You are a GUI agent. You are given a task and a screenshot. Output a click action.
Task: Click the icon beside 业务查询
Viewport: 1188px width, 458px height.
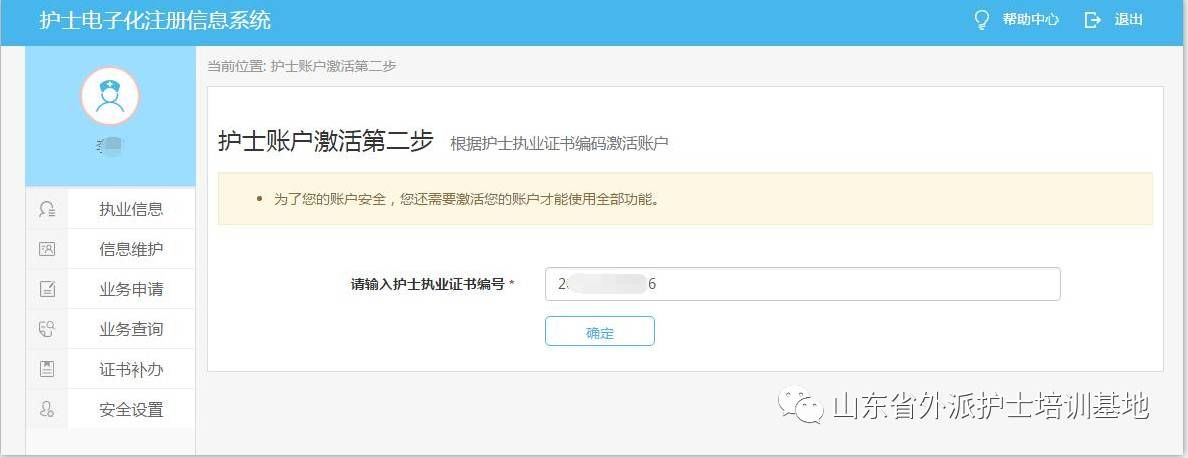coord(47,329)
